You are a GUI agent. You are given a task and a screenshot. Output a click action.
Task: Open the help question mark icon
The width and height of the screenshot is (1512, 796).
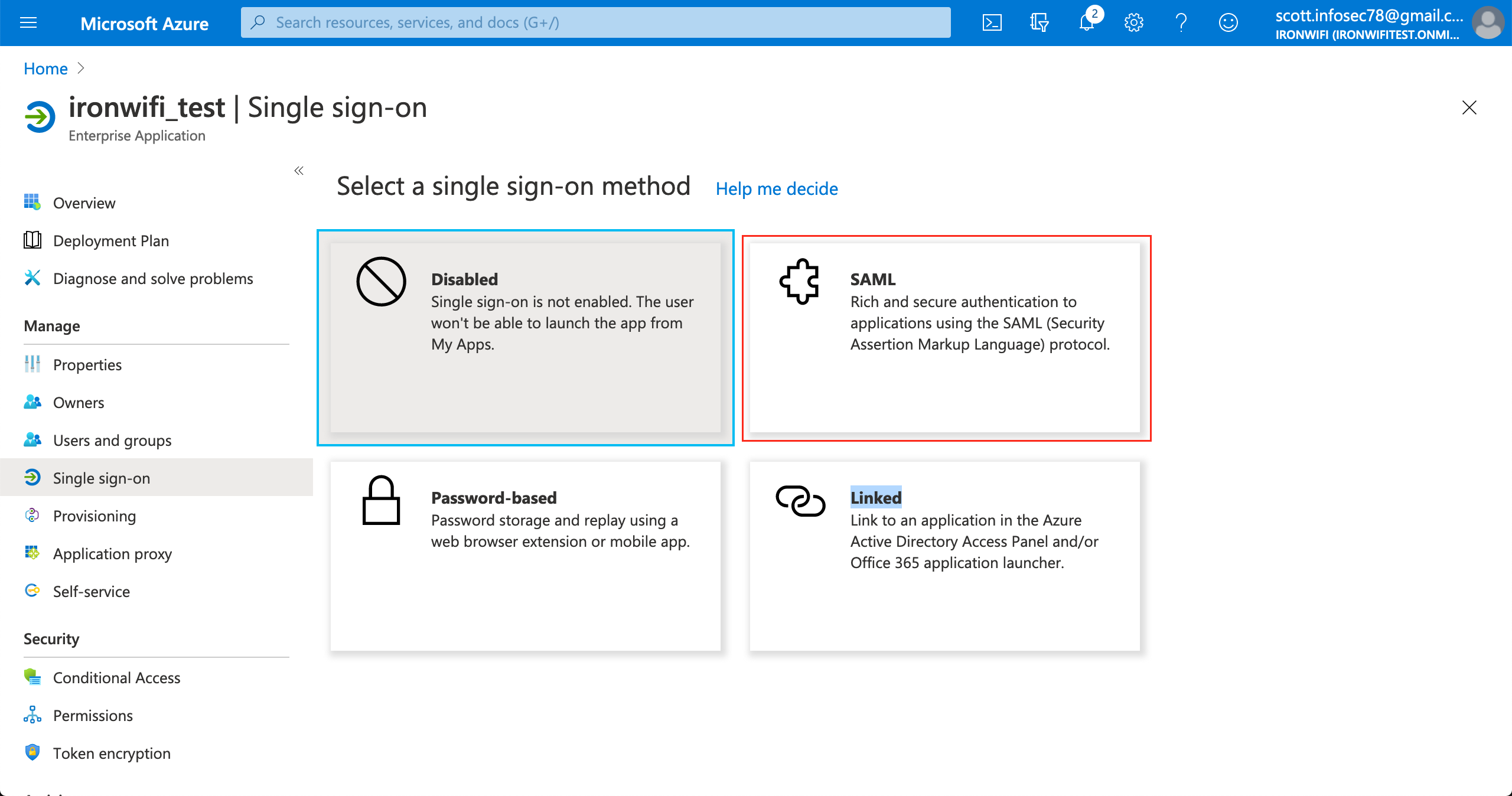1181,22
